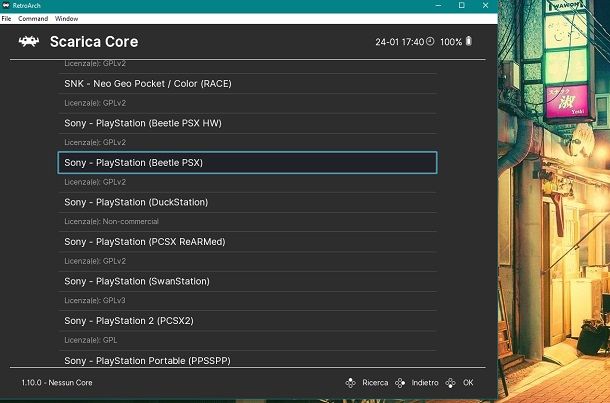The image size is (610, 403).
Task: Click OK button label in footer
Action: (468, 383)
